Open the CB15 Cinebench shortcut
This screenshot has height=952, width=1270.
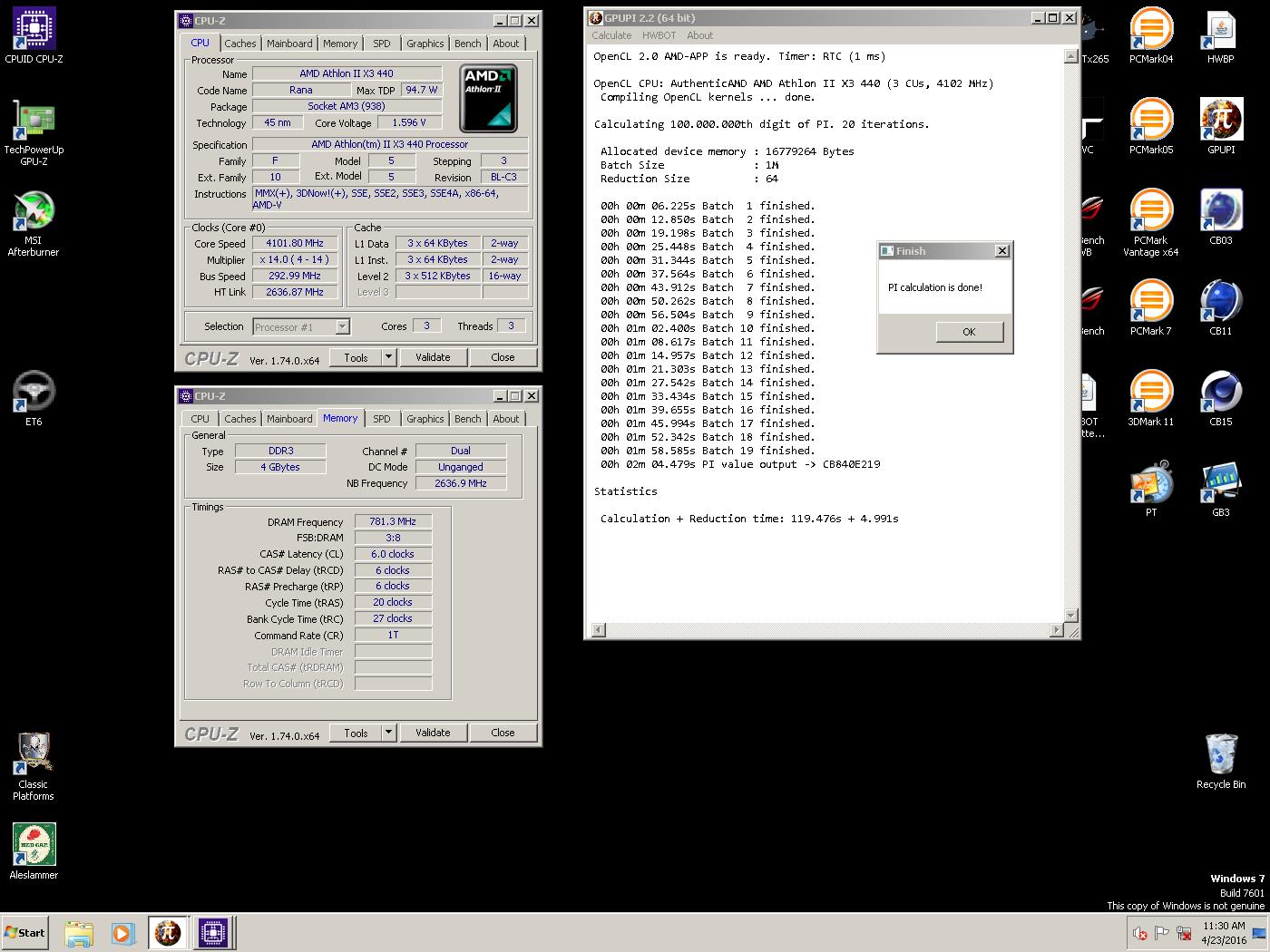pos(1221,399)
